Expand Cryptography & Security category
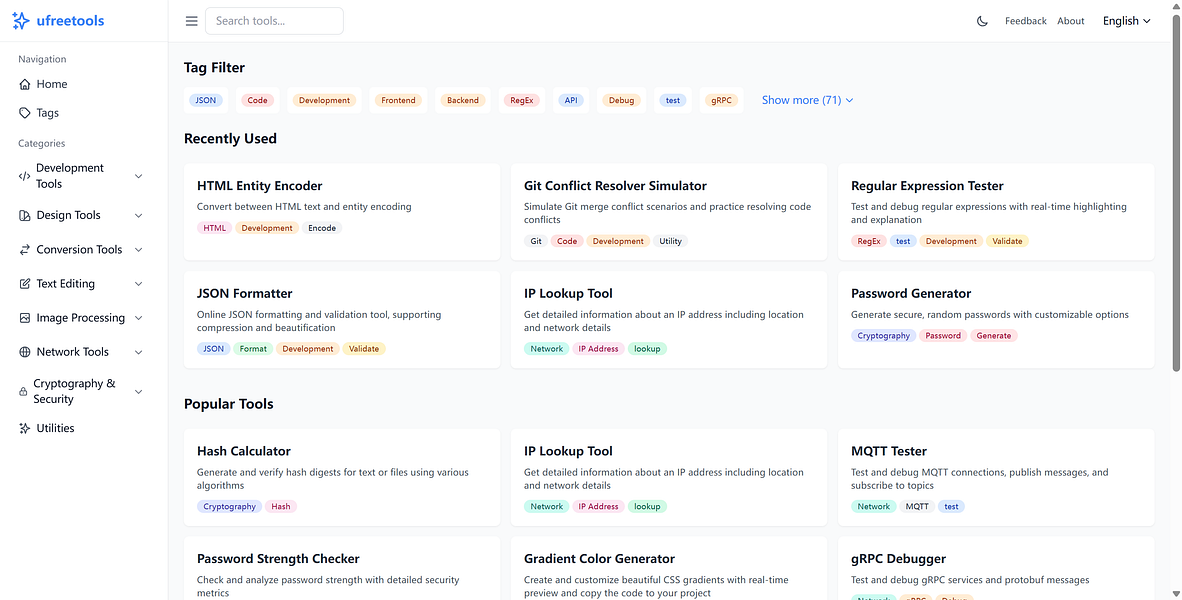Image resolution: width=1182 pixels, height=600 pixels. (x=138, y=390)
